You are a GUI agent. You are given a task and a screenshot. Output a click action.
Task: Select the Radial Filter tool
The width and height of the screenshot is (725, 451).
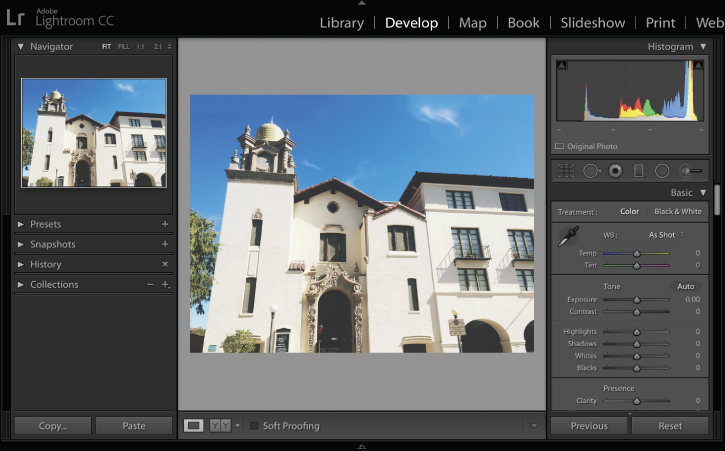coord(662,171)
